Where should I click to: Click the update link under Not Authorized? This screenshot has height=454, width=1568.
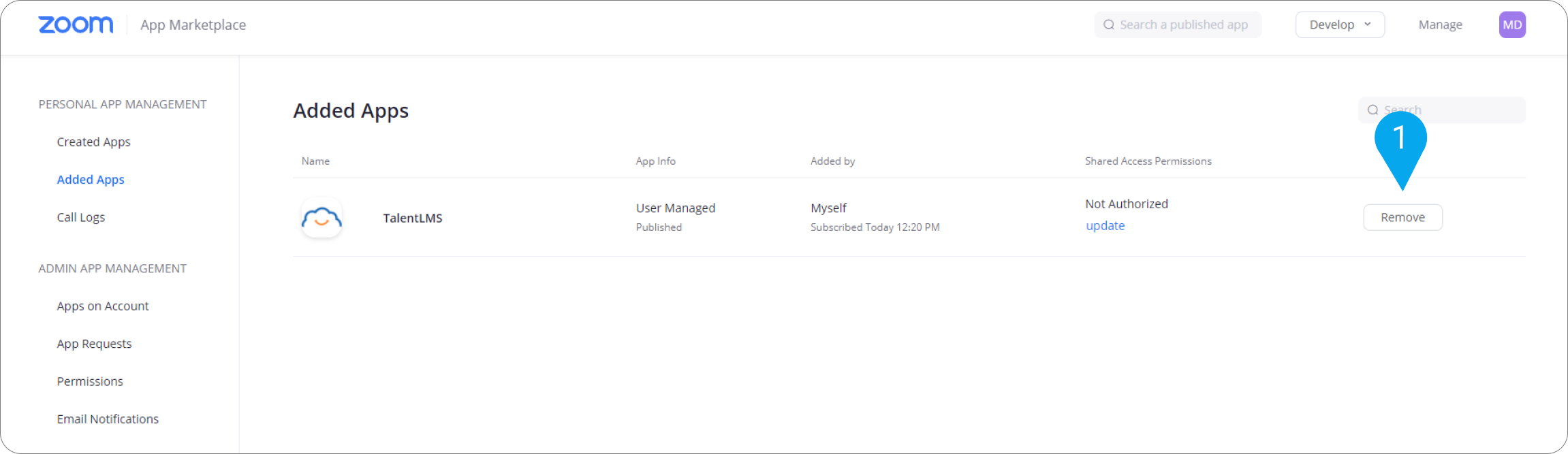1105,226
